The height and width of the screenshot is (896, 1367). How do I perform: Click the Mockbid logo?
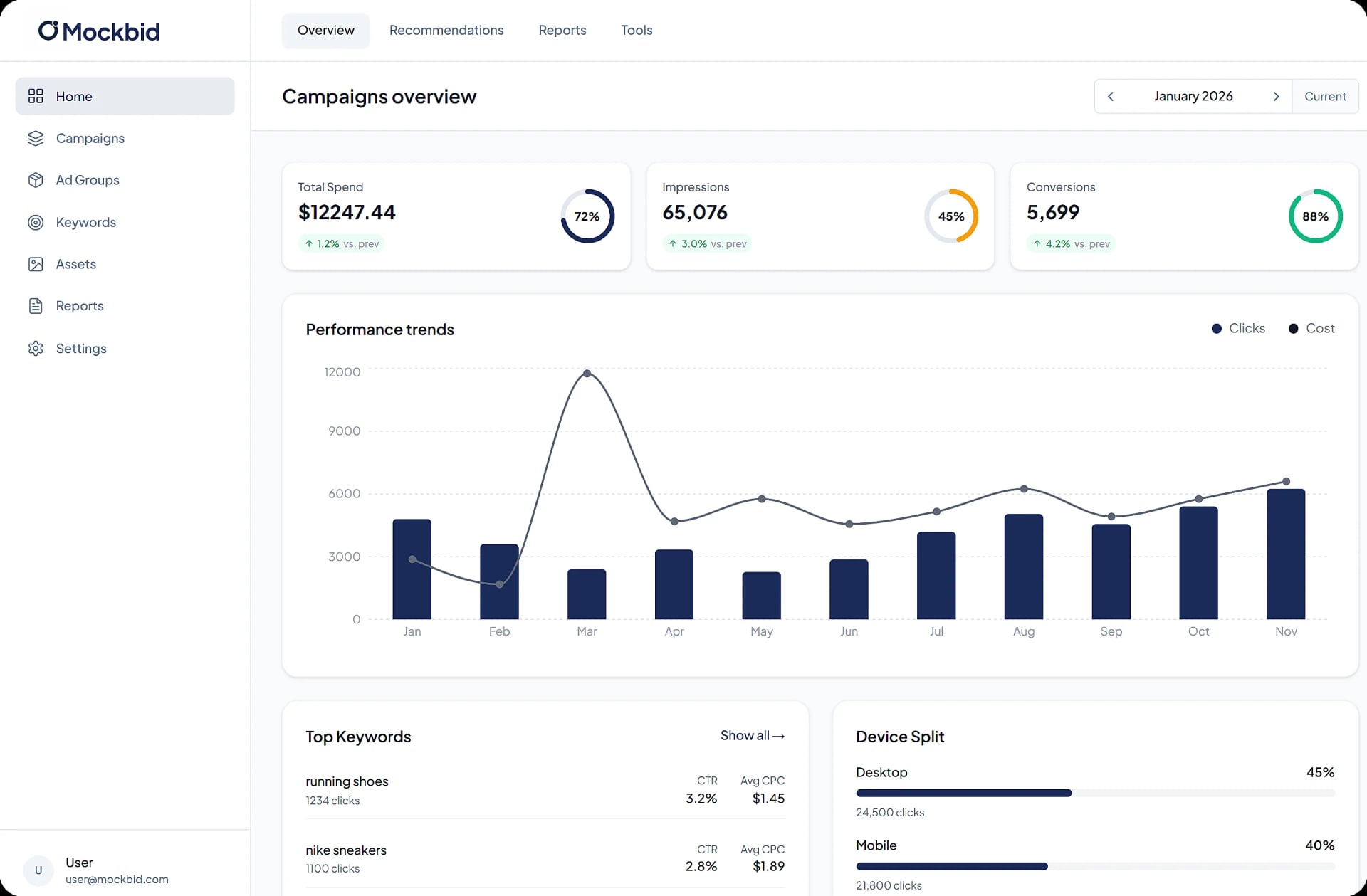tap(99, 31)
